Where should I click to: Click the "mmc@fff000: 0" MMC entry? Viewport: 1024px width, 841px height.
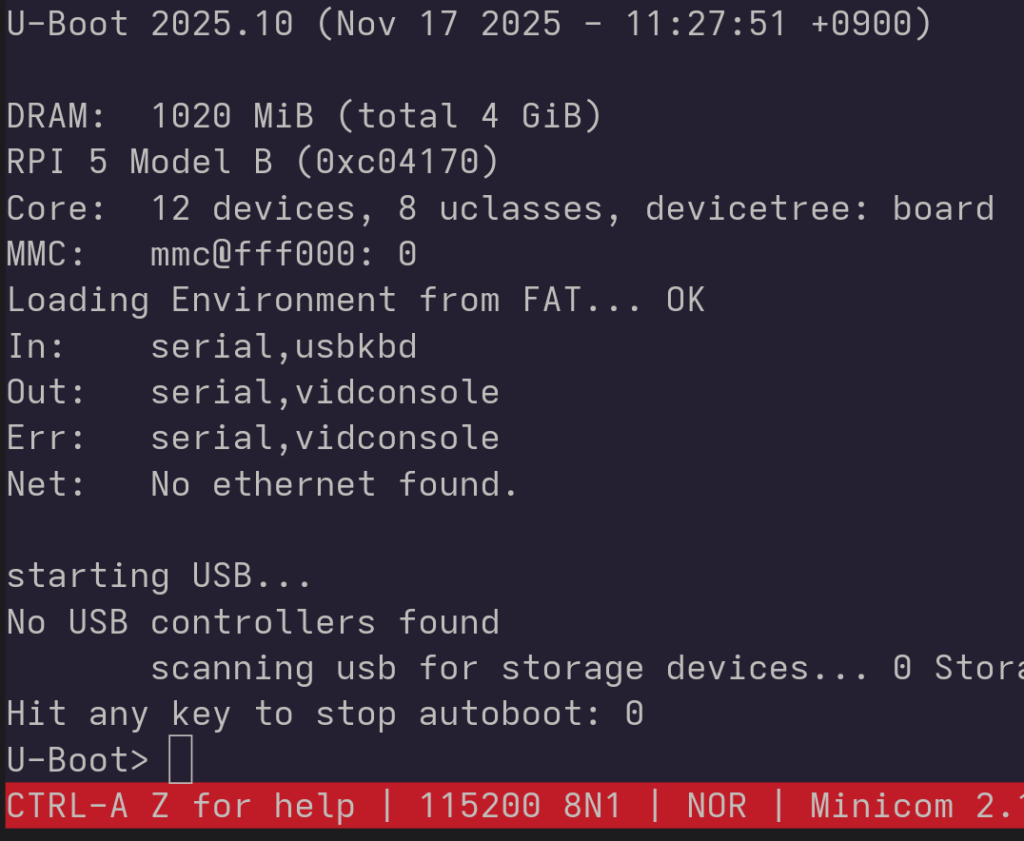(283, 254)
